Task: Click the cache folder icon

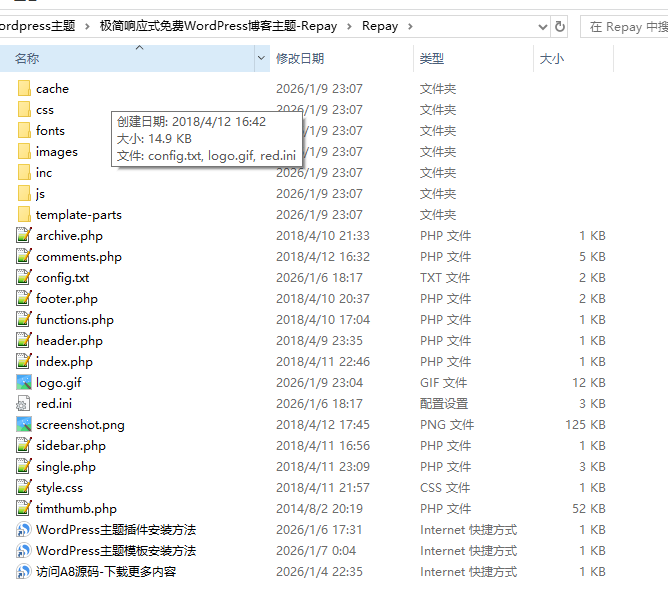Action: [24, 89]
